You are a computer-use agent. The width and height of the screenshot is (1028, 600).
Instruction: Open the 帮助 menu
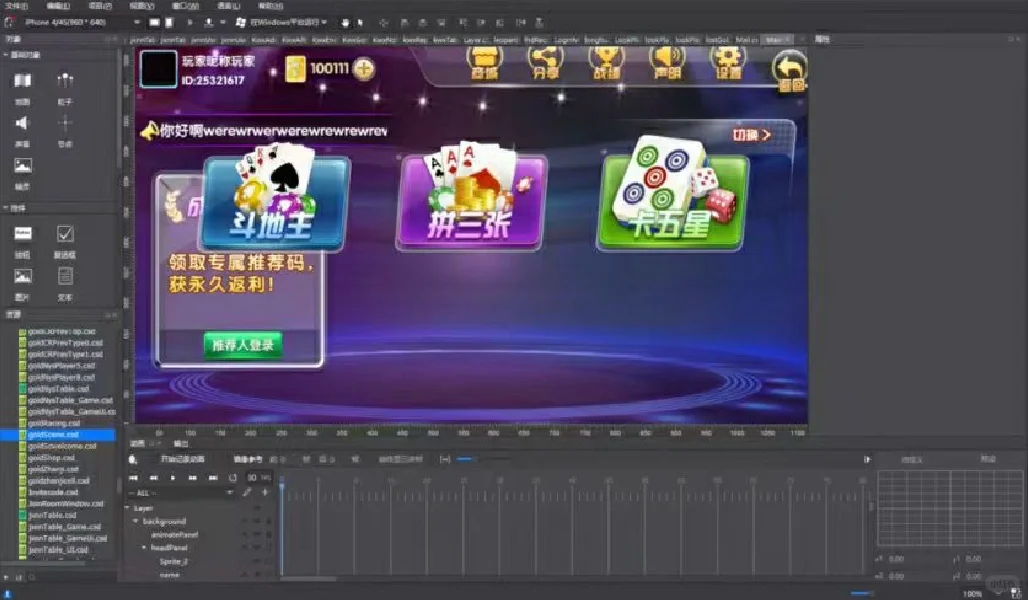coord(270,6)
